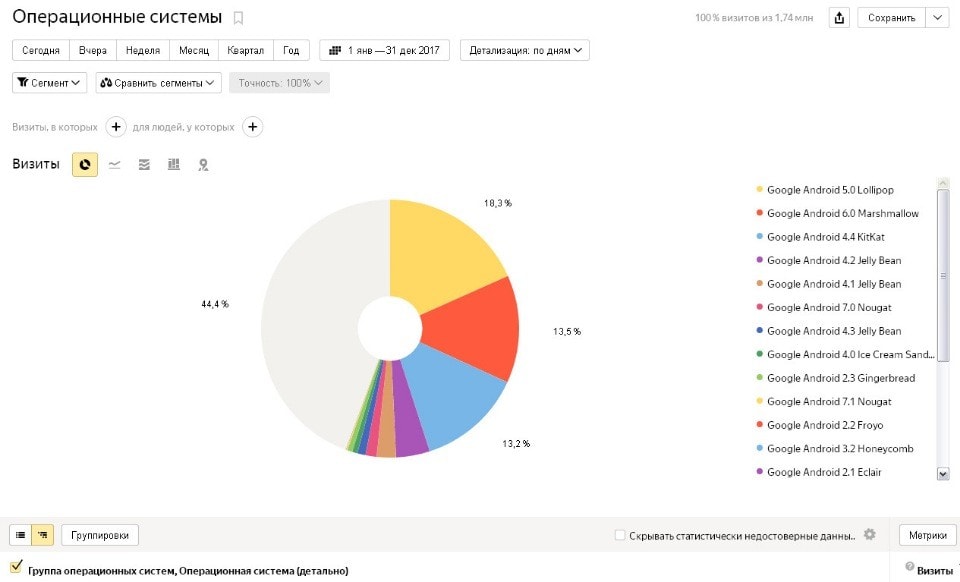This screenshot has height=582, width=960.
Task: Click legend entry Google Android 2.3 Gingerbread
Action: (841, 378)
